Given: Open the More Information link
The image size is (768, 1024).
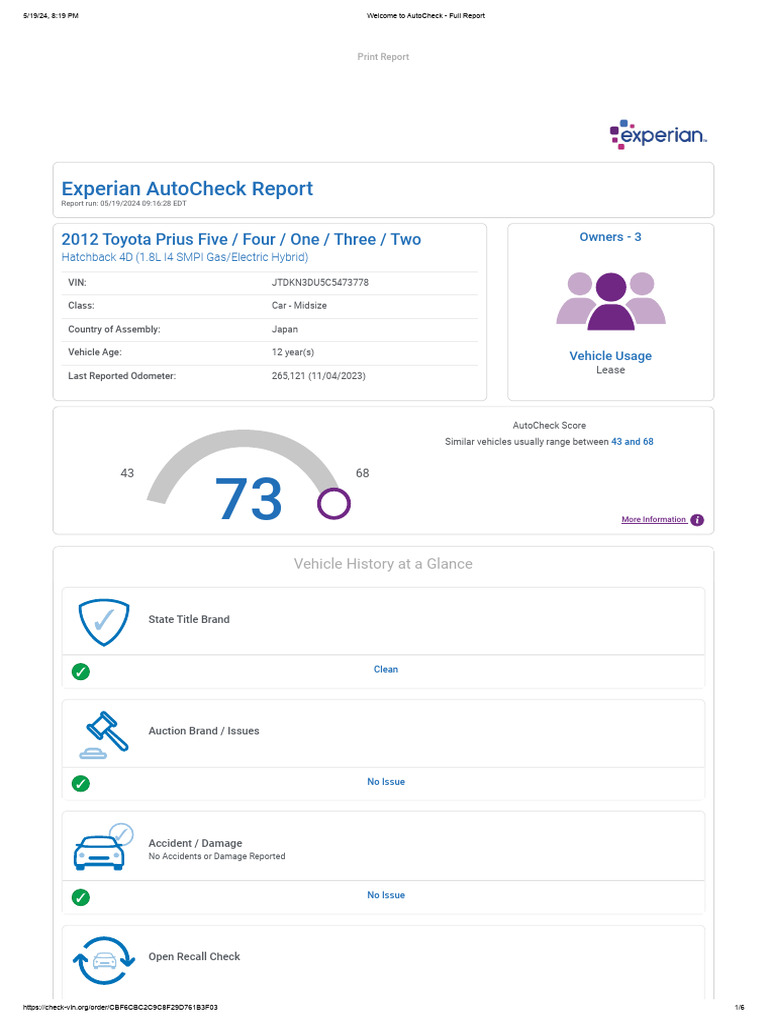Looking at the screenshot, I should tap(654, 520).
